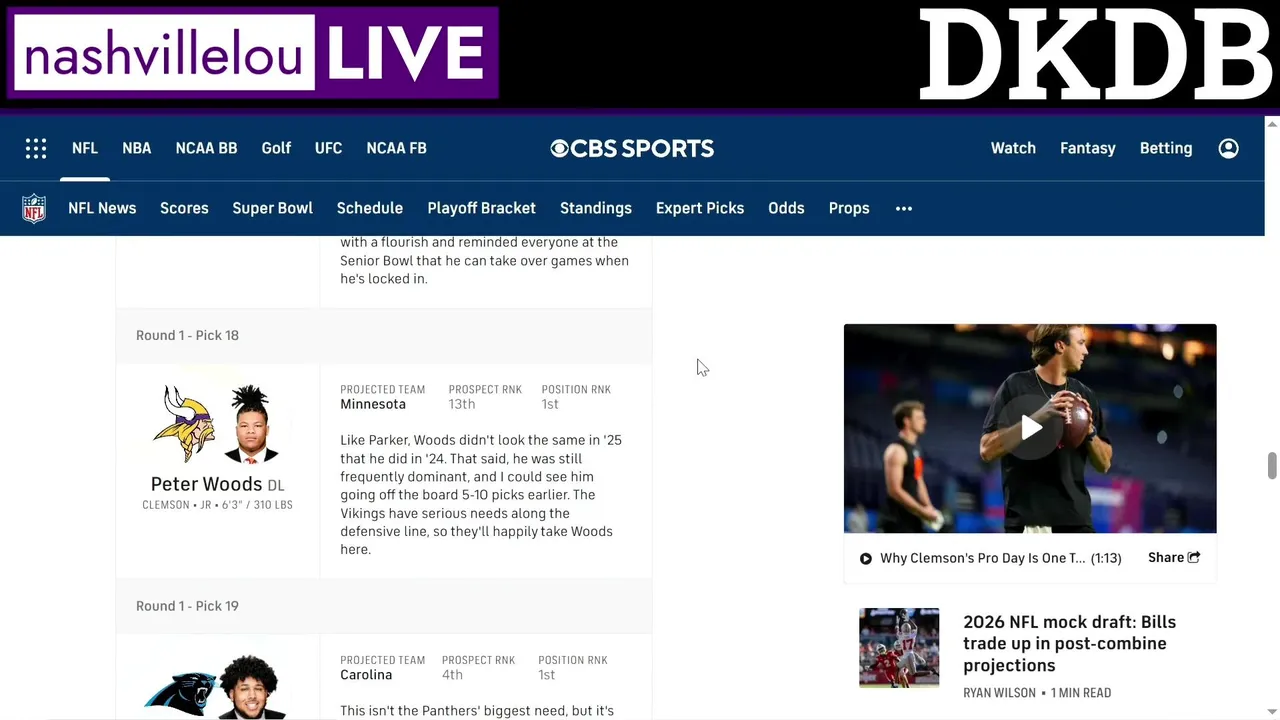The width and height of the screenshot is (1280, 720).
Task: Go to NFL News
Action: point(102,208)
